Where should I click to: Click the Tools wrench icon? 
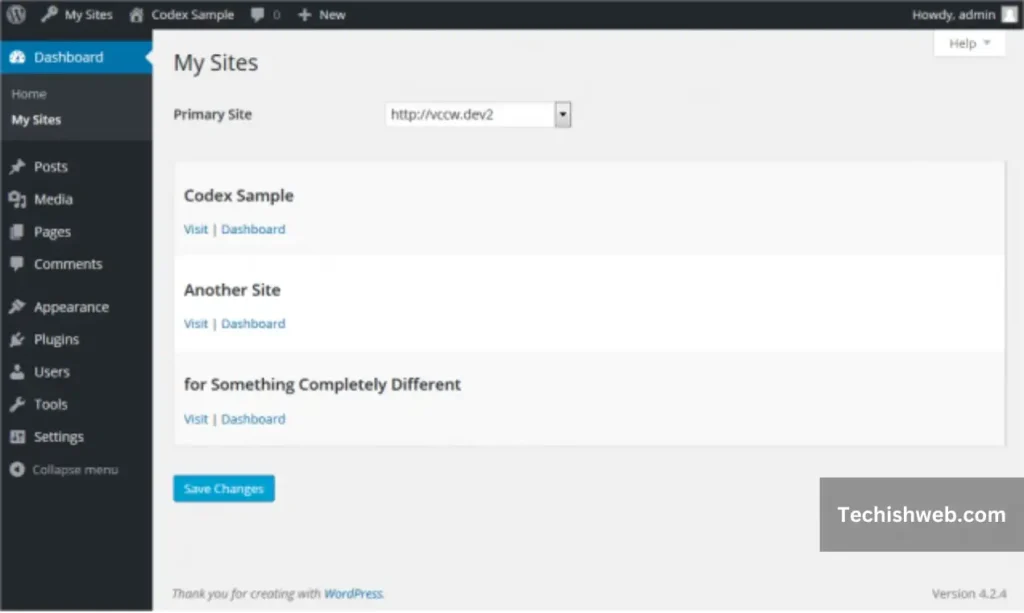[x=18, y=404]
